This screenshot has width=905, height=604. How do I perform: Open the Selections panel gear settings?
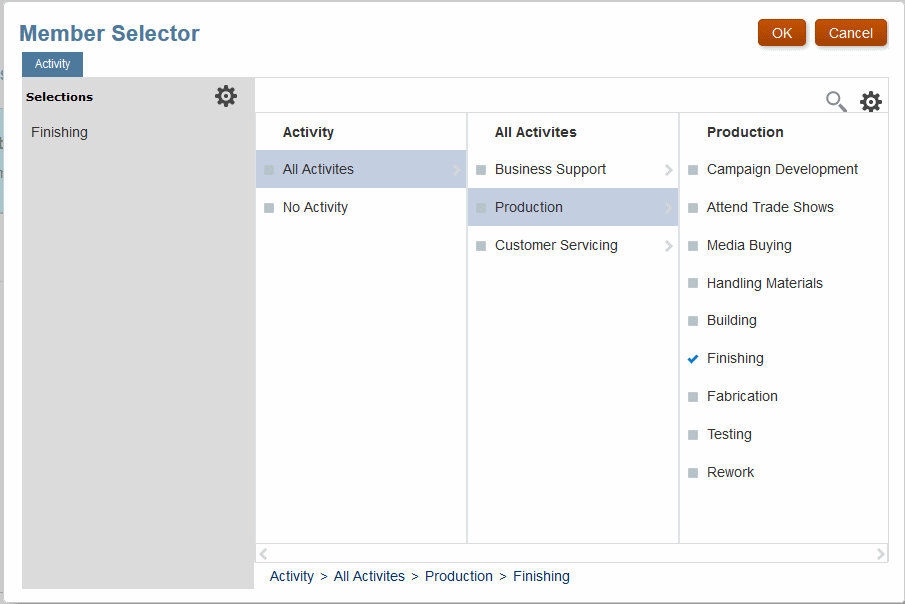[x=226, y=96]
